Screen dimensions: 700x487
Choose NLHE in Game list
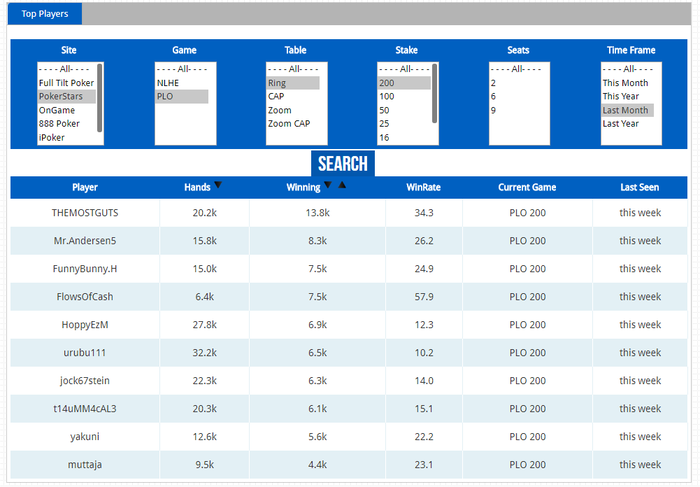(x=182, y=83)
